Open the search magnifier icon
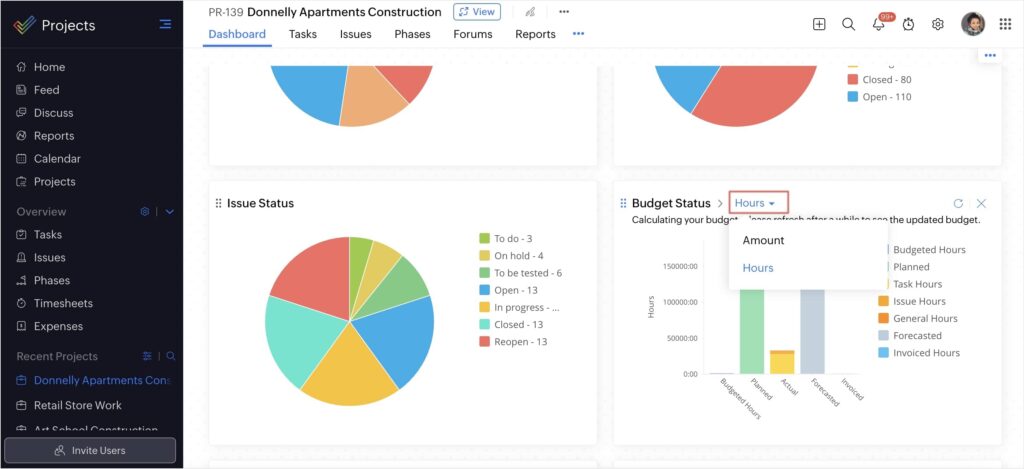 coord(848,24)
